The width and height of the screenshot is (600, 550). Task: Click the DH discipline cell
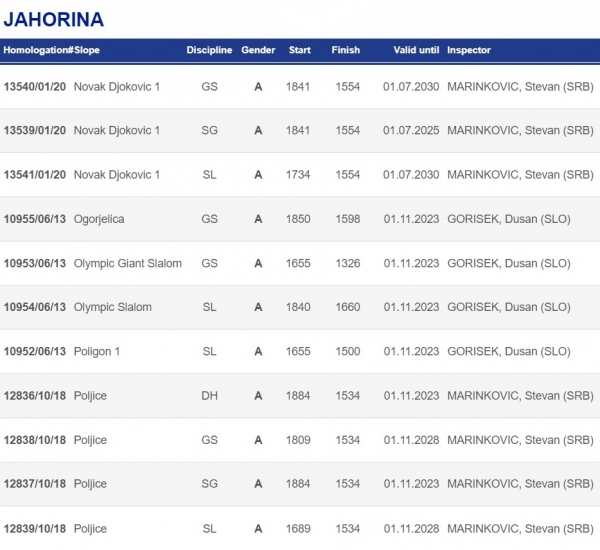coord(209,396)
